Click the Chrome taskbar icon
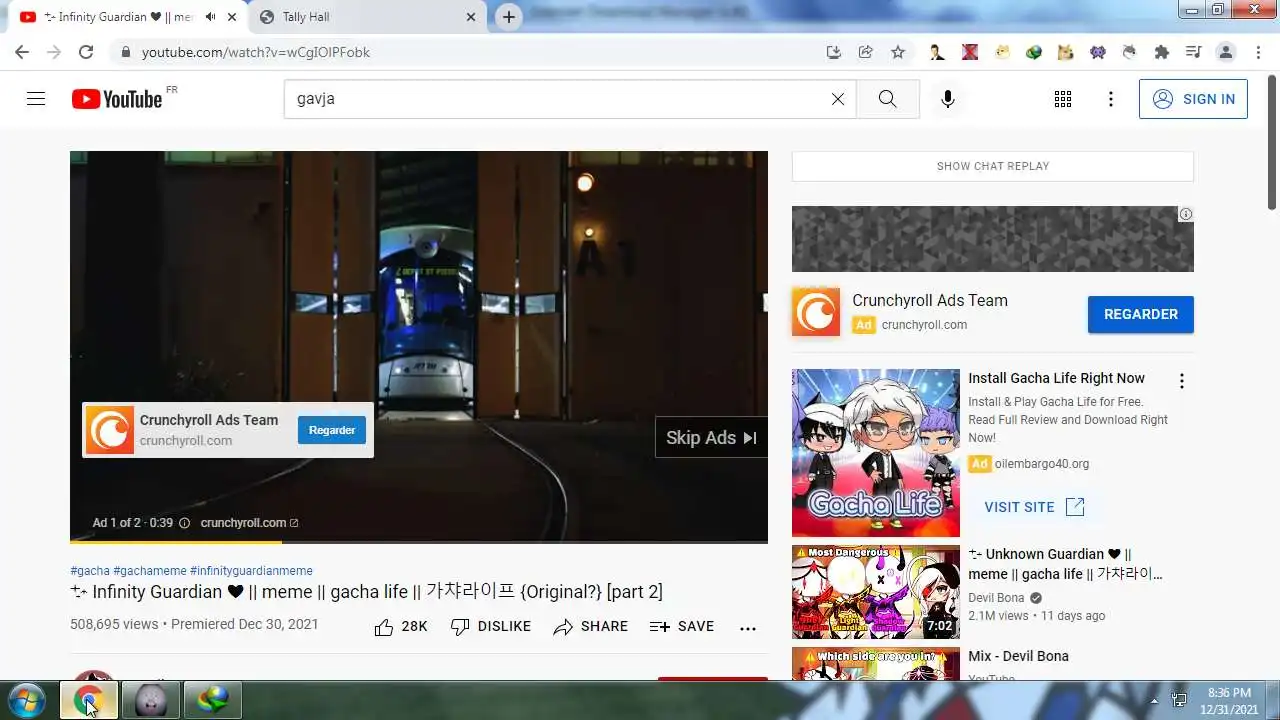This screenshot has height=720, width=1280. pyautogui.click(x=89, y=700)
